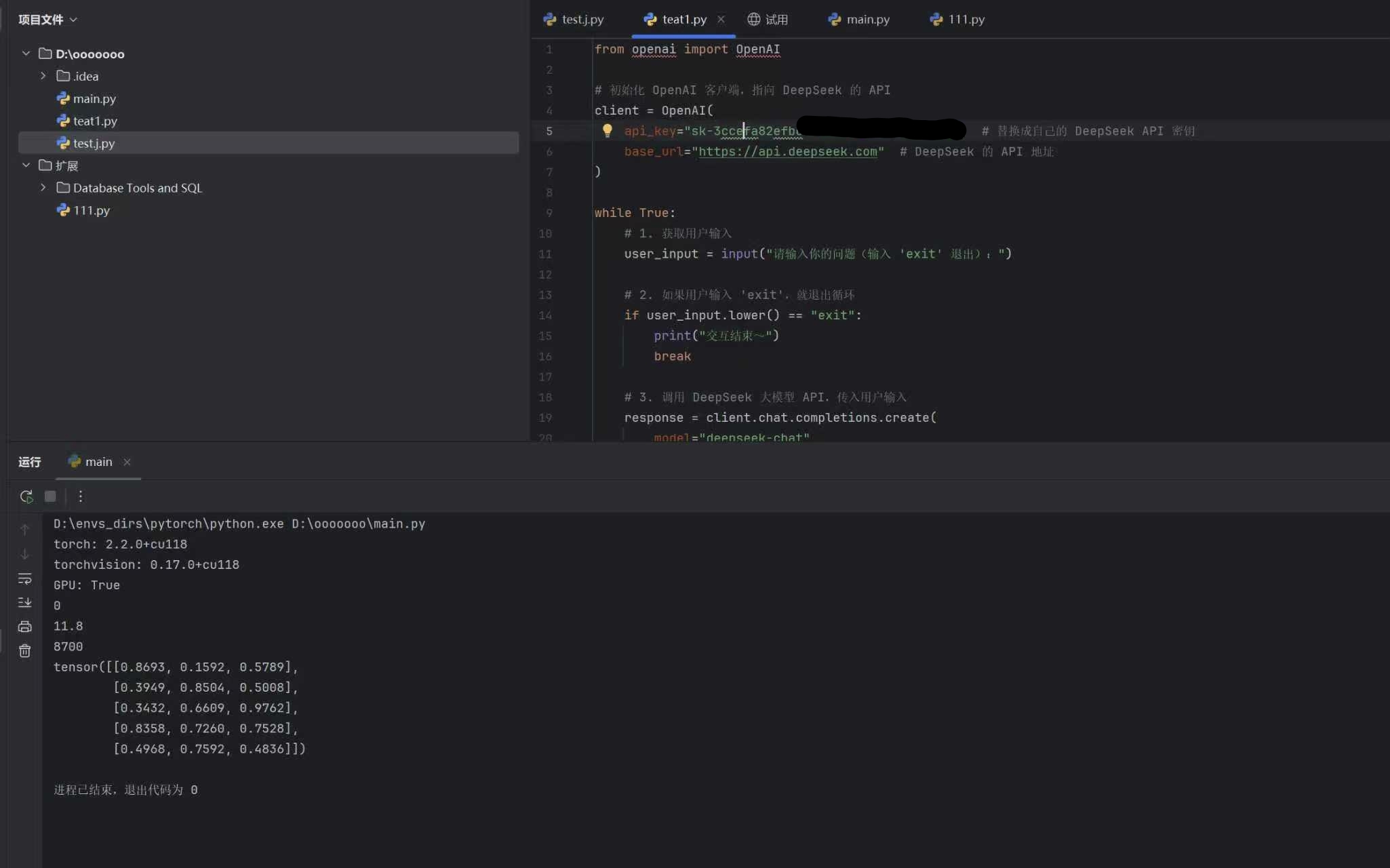1390x868 pixels.
Task: Close the teat1.py editor tab
Action: point(721,19)
